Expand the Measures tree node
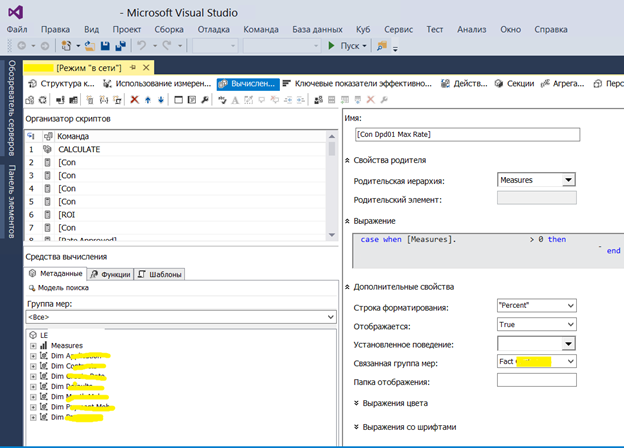The image size is (624, 448). [x=33, y=346]
